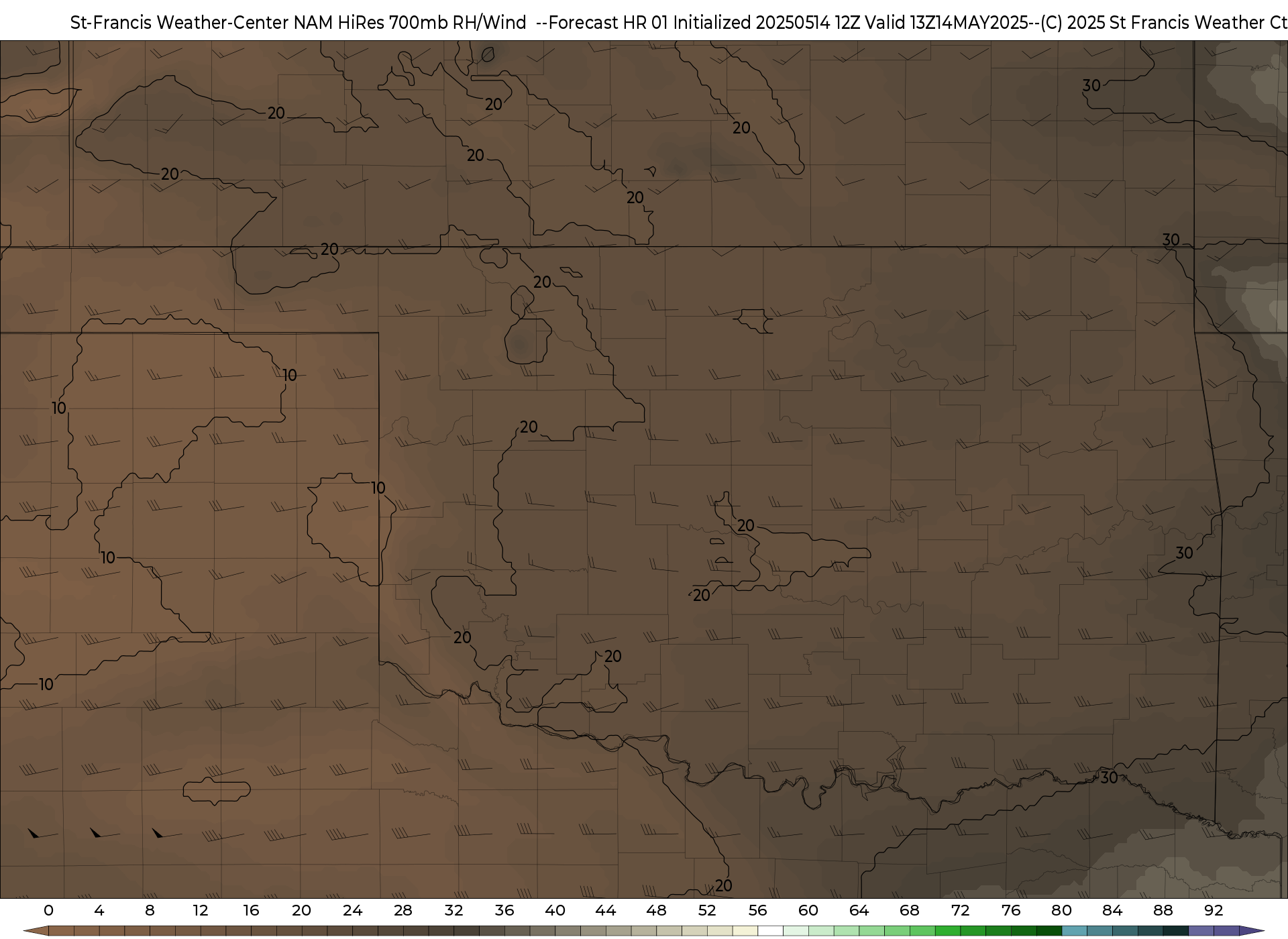This screenshot has height=939, width=1288.
Task: Select the purple arrow at colorbar's high end
Action: (1252, 931)
